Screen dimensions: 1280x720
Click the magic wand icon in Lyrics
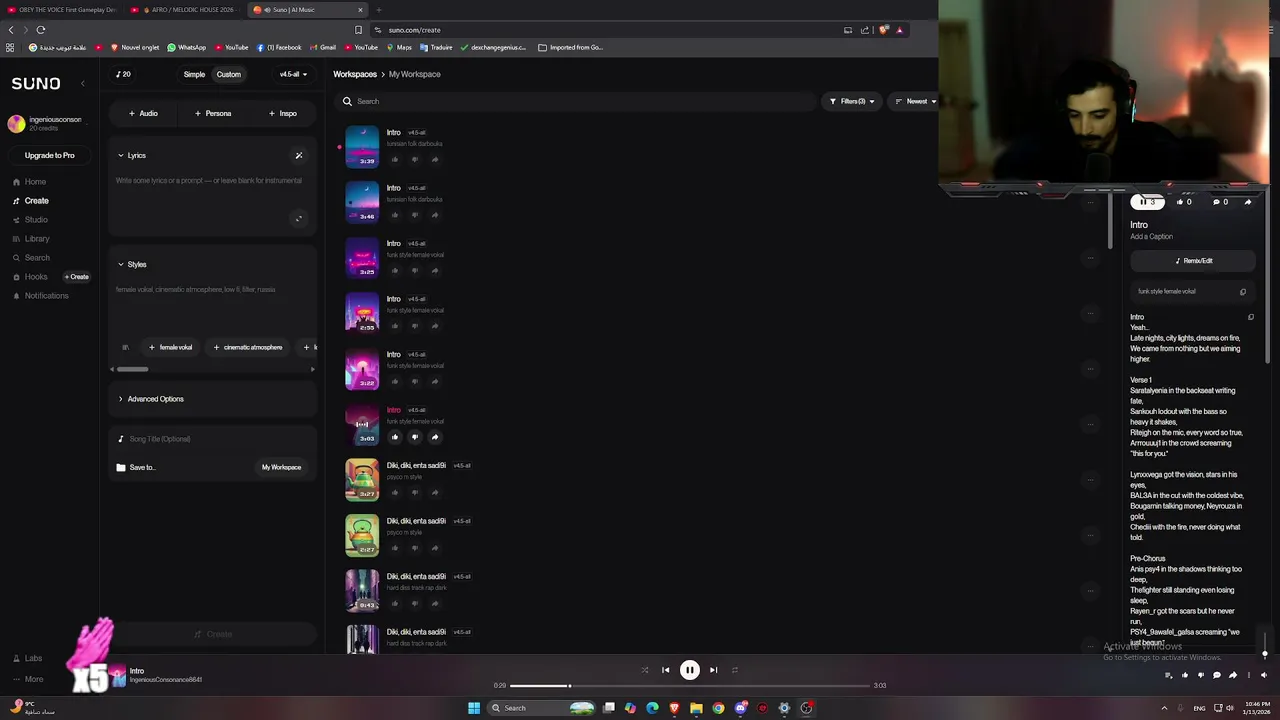298,156
